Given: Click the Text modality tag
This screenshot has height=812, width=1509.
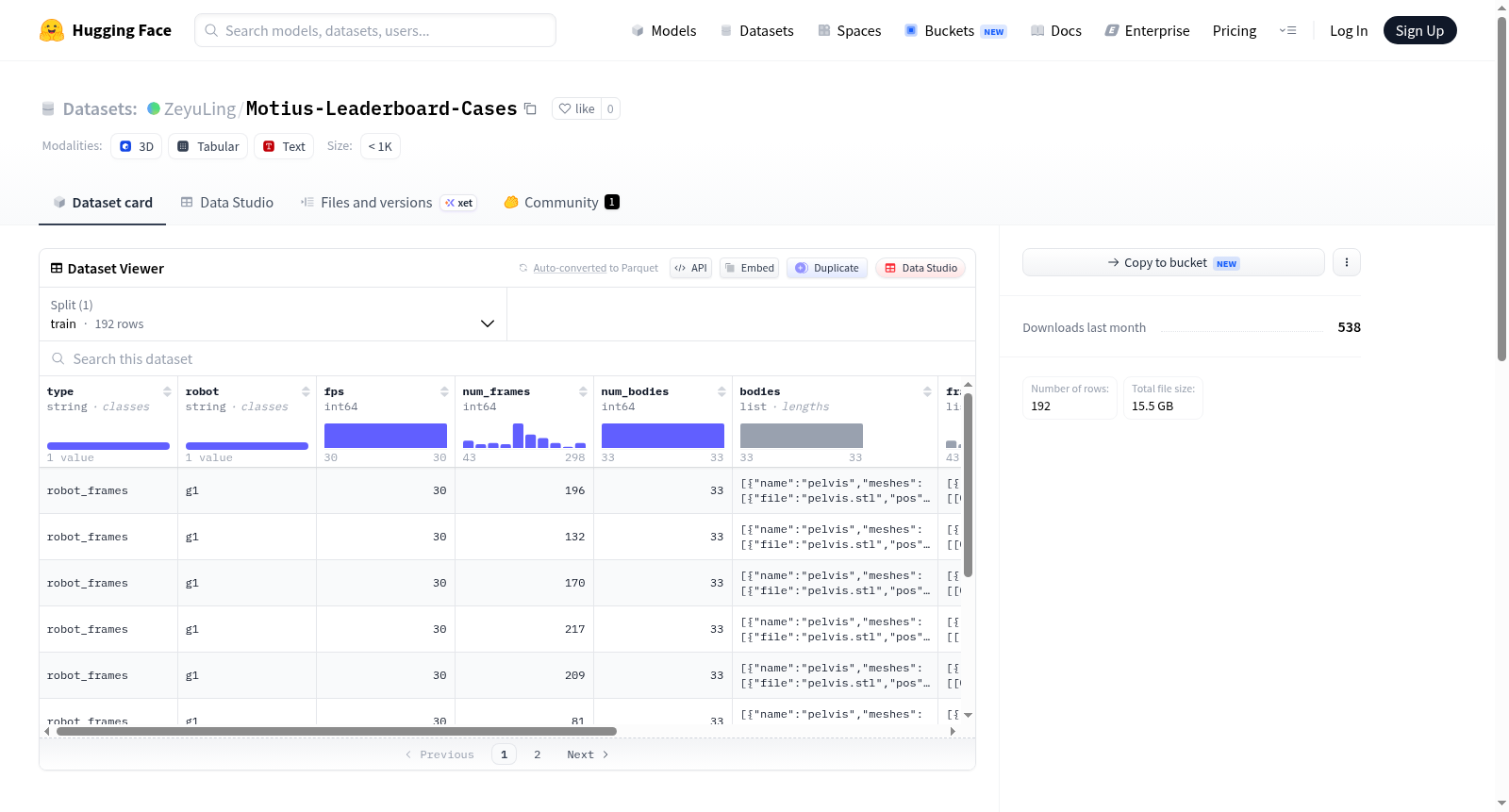Looking at the screenshot, I should 284,146.
